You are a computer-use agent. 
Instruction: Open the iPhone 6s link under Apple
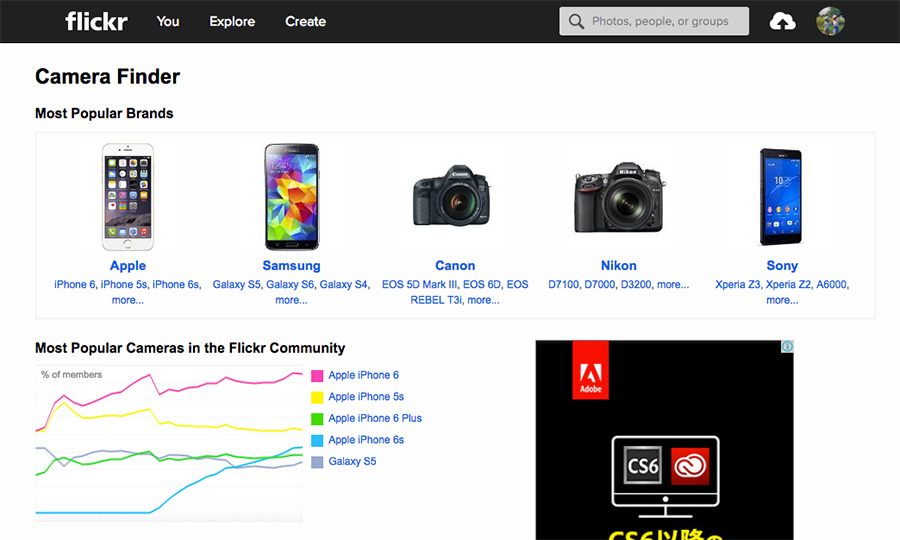[x=176, y=285]
